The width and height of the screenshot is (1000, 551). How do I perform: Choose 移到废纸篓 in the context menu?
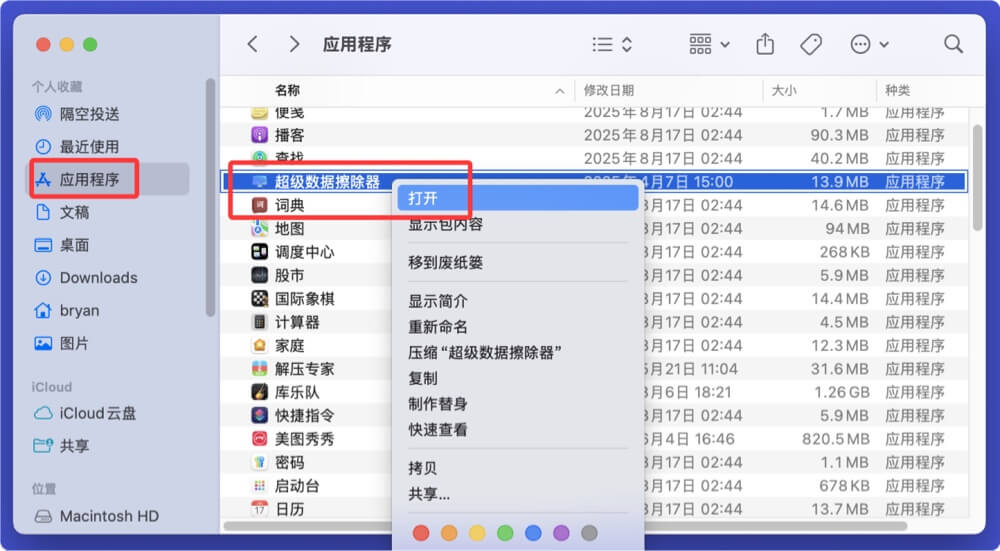(445, 262)
